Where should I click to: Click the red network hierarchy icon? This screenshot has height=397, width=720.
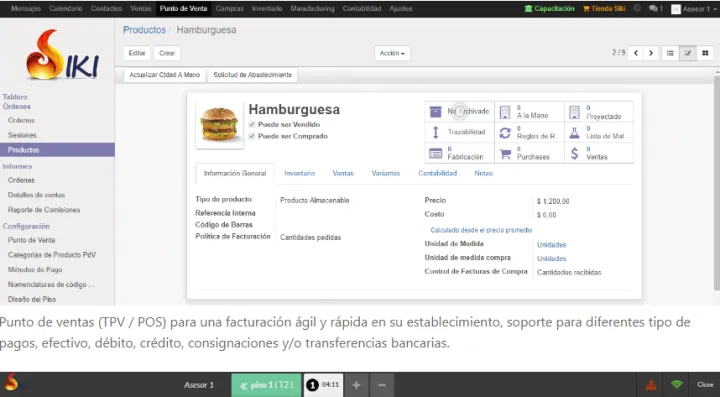pos(651,385)
